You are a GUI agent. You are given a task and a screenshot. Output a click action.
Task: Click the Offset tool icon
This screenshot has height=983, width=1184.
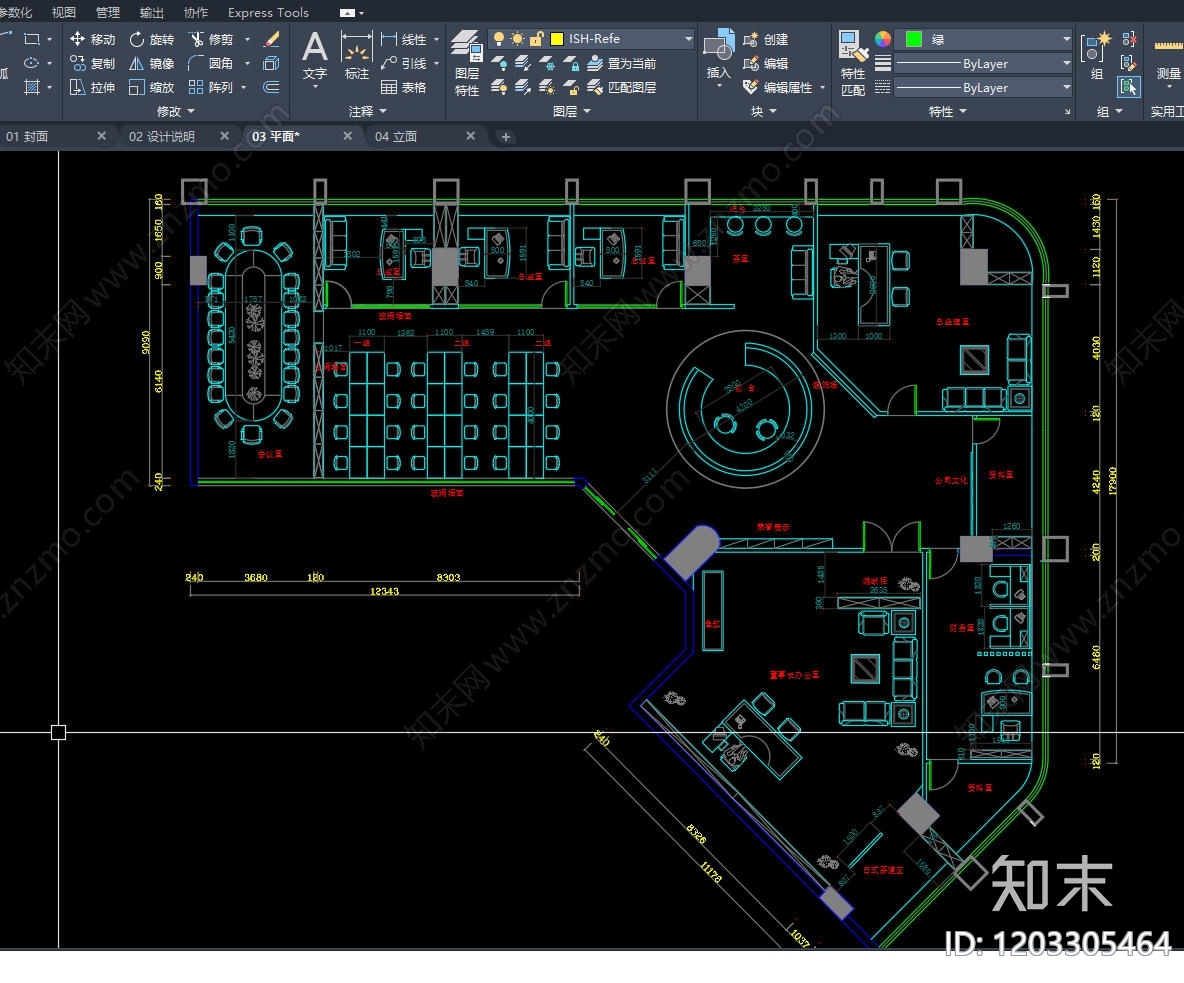pyautogui.click(x=272, y=88)
